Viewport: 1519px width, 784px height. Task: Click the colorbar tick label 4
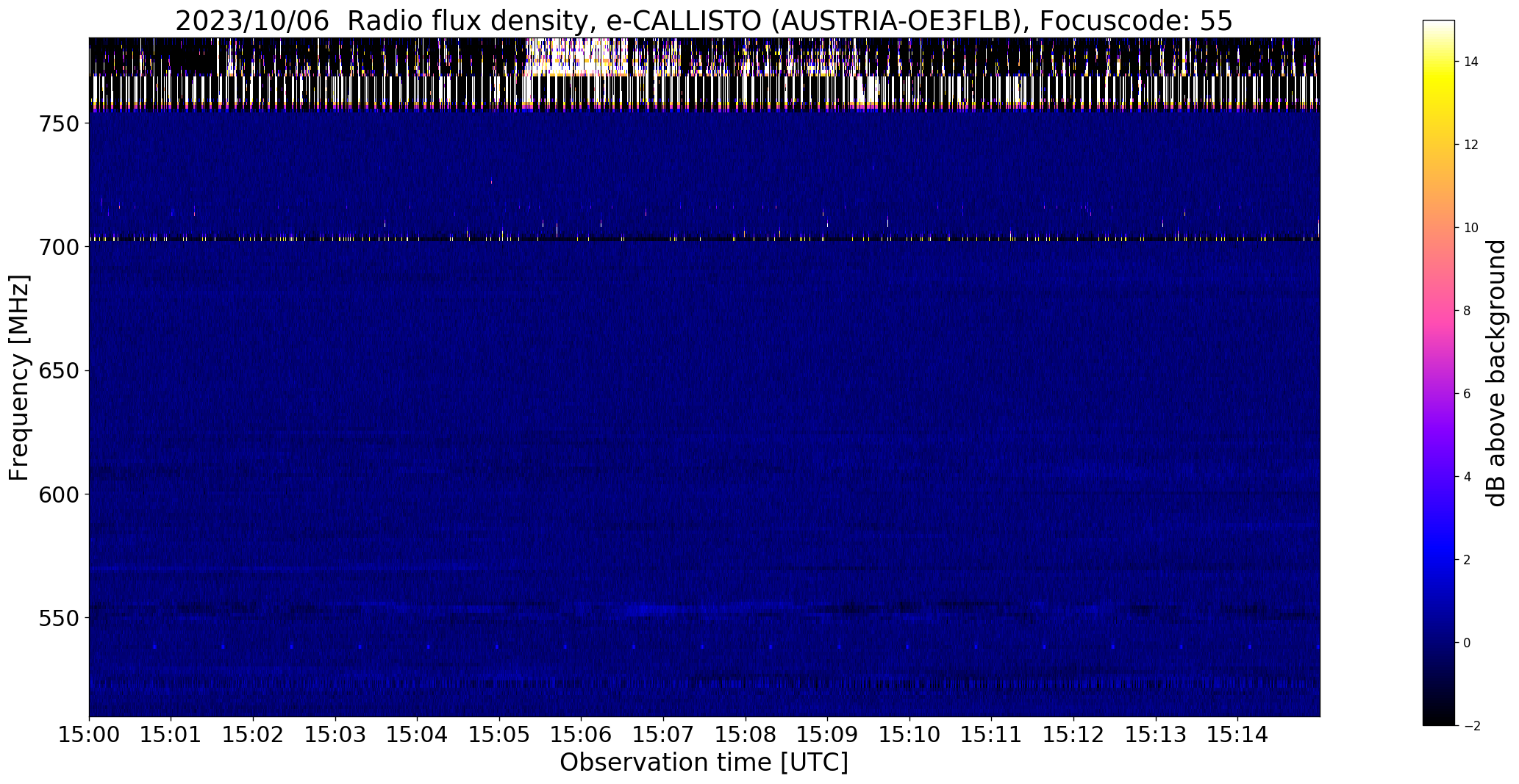1468,477
